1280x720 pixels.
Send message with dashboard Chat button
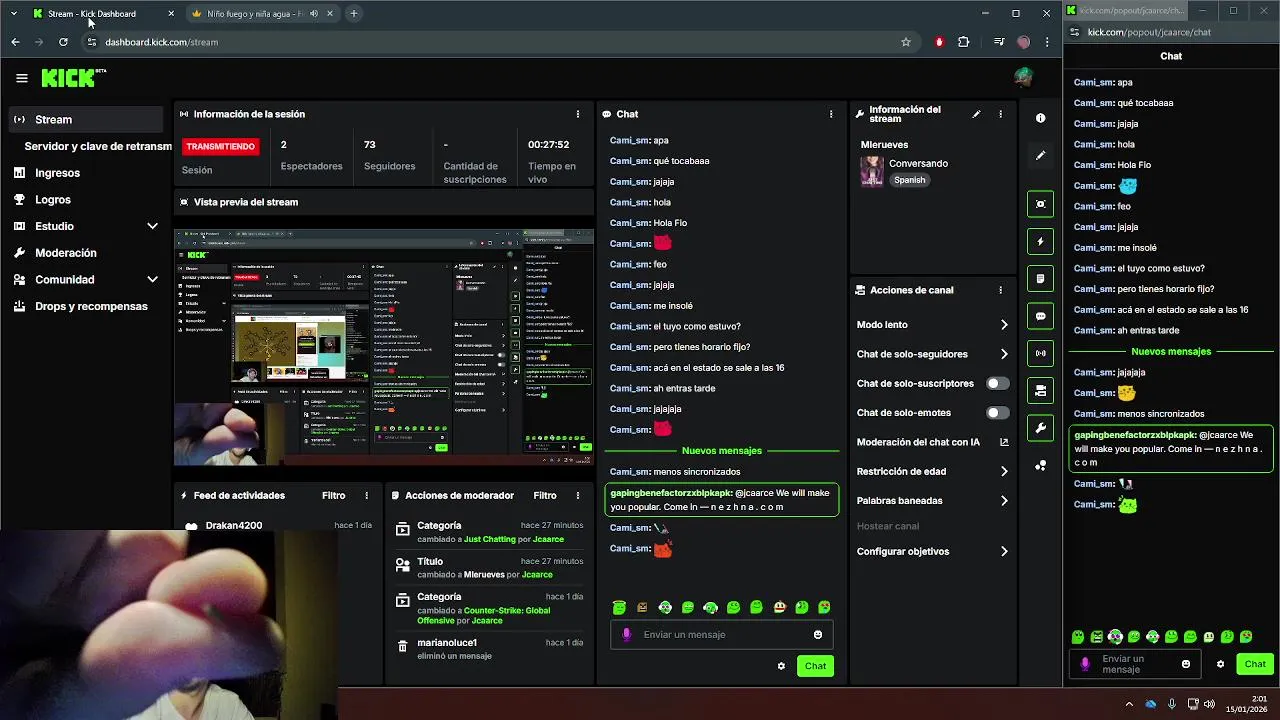815,666
